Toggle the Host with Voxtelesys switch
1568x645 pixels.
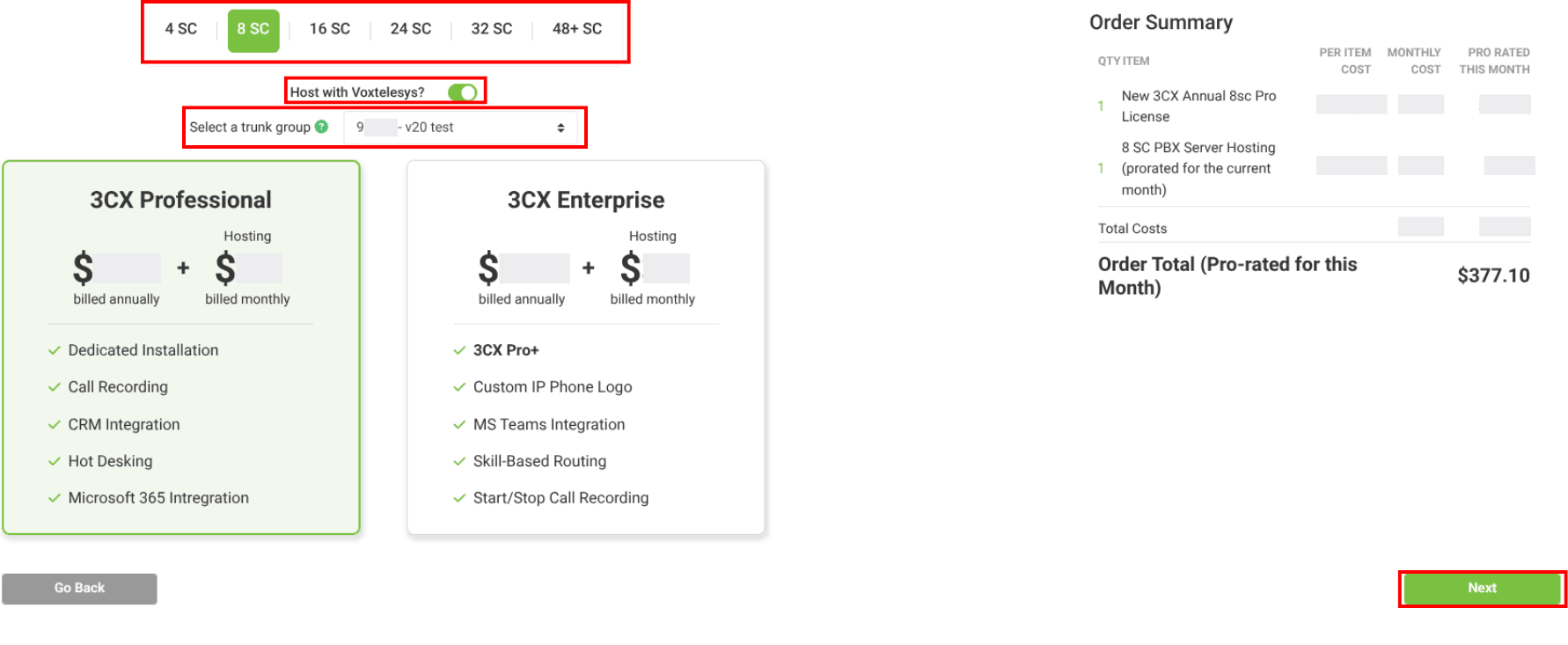coord(462,92)
